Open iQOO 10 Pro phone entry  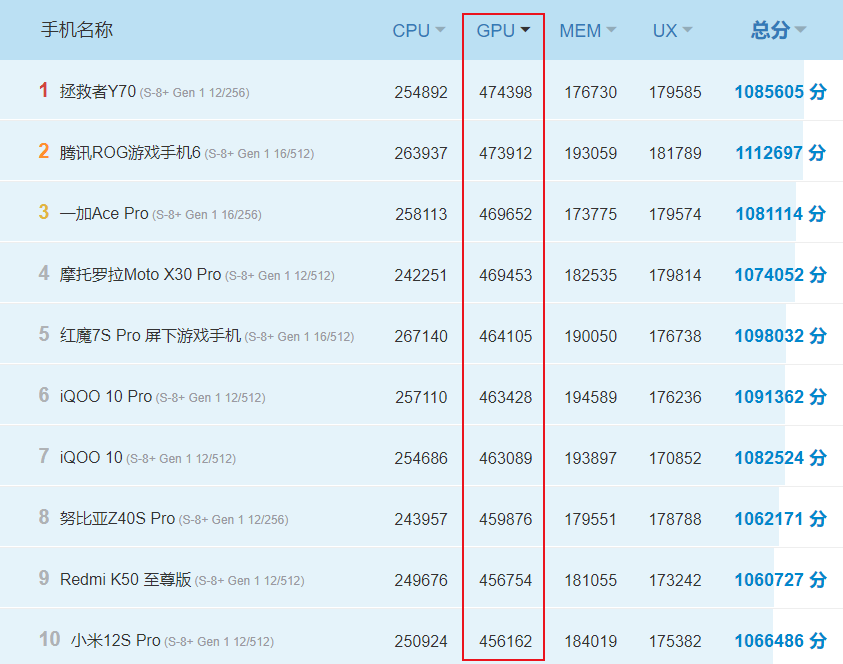(106, 397)
